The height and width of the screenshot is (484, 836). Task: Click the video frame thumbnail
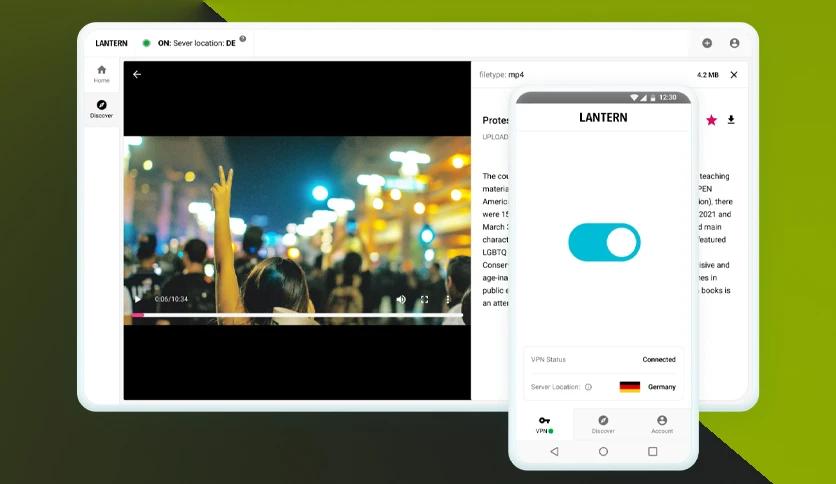tap(298, 230)
